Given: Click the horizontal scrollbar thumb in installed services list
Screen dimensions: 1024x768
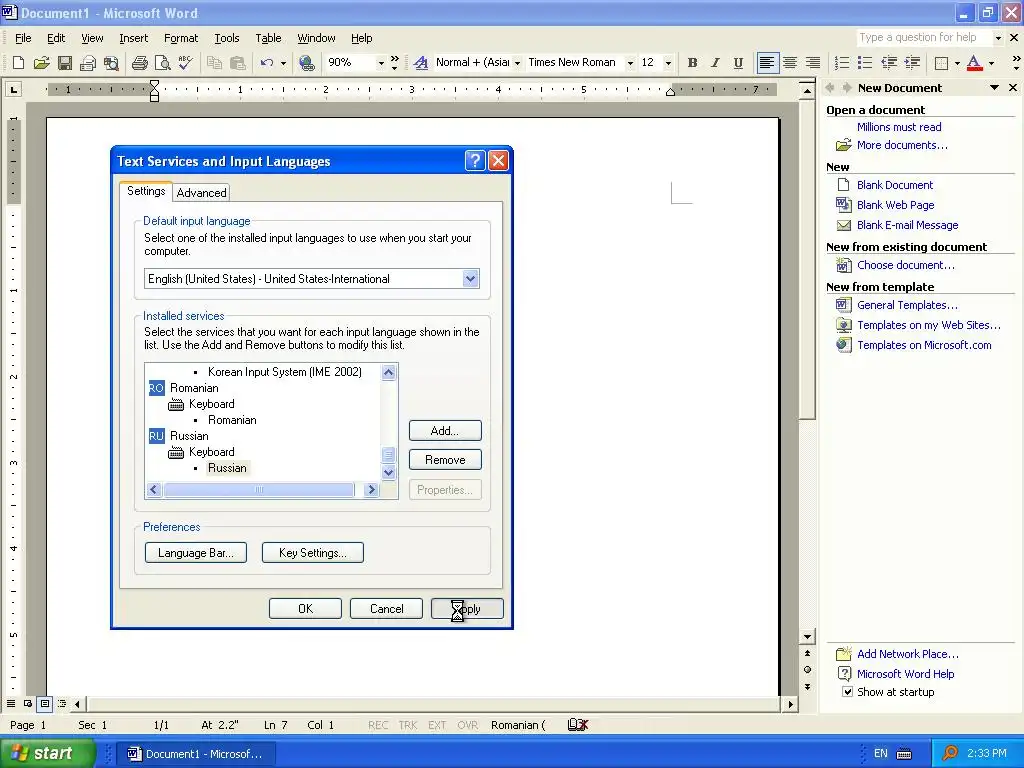Looking at the screenshot, I should [259, 489].
